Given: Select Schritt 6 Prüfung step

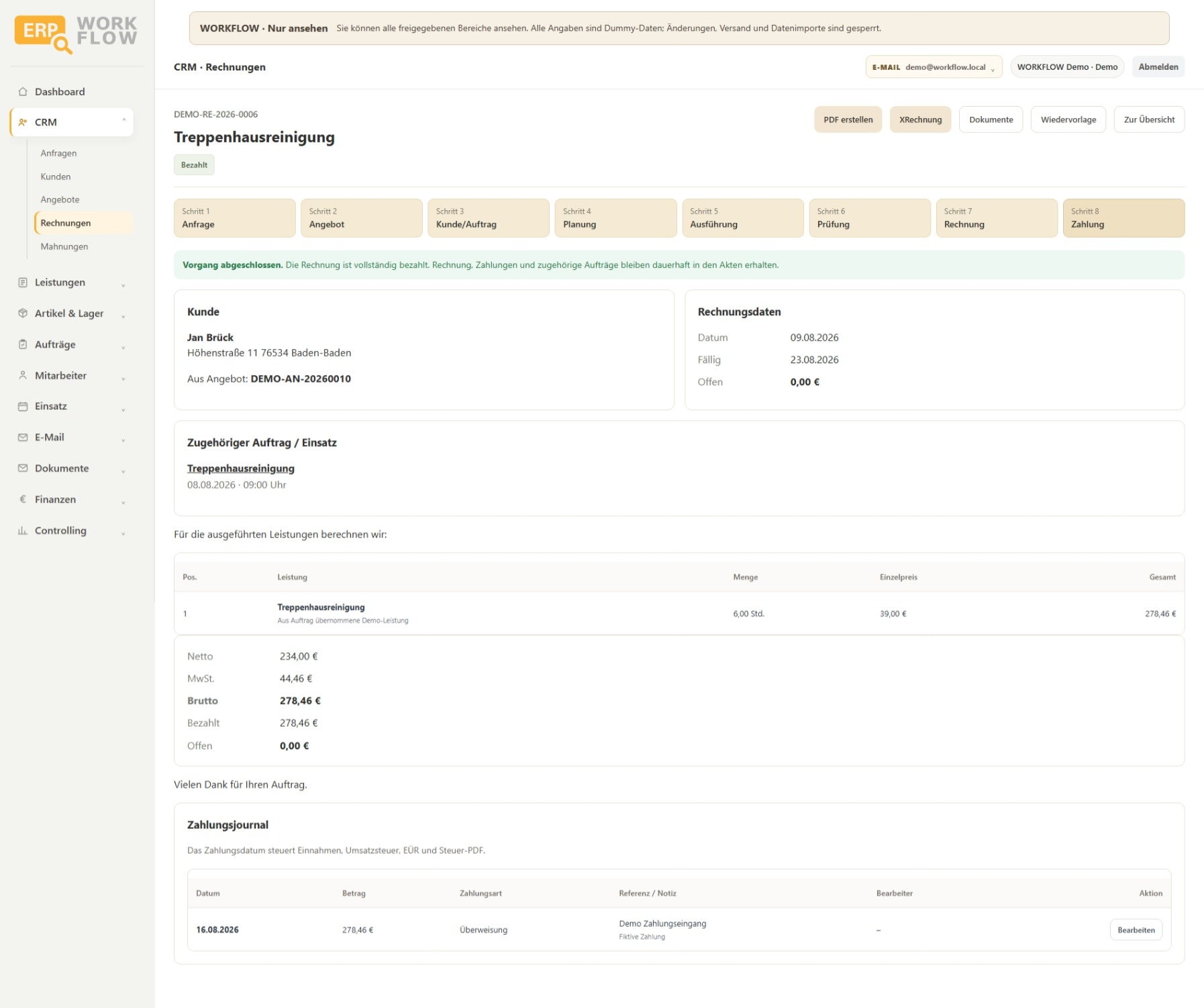Looking at the screenshot, I should pyautogui.click(x=870, y=218).
